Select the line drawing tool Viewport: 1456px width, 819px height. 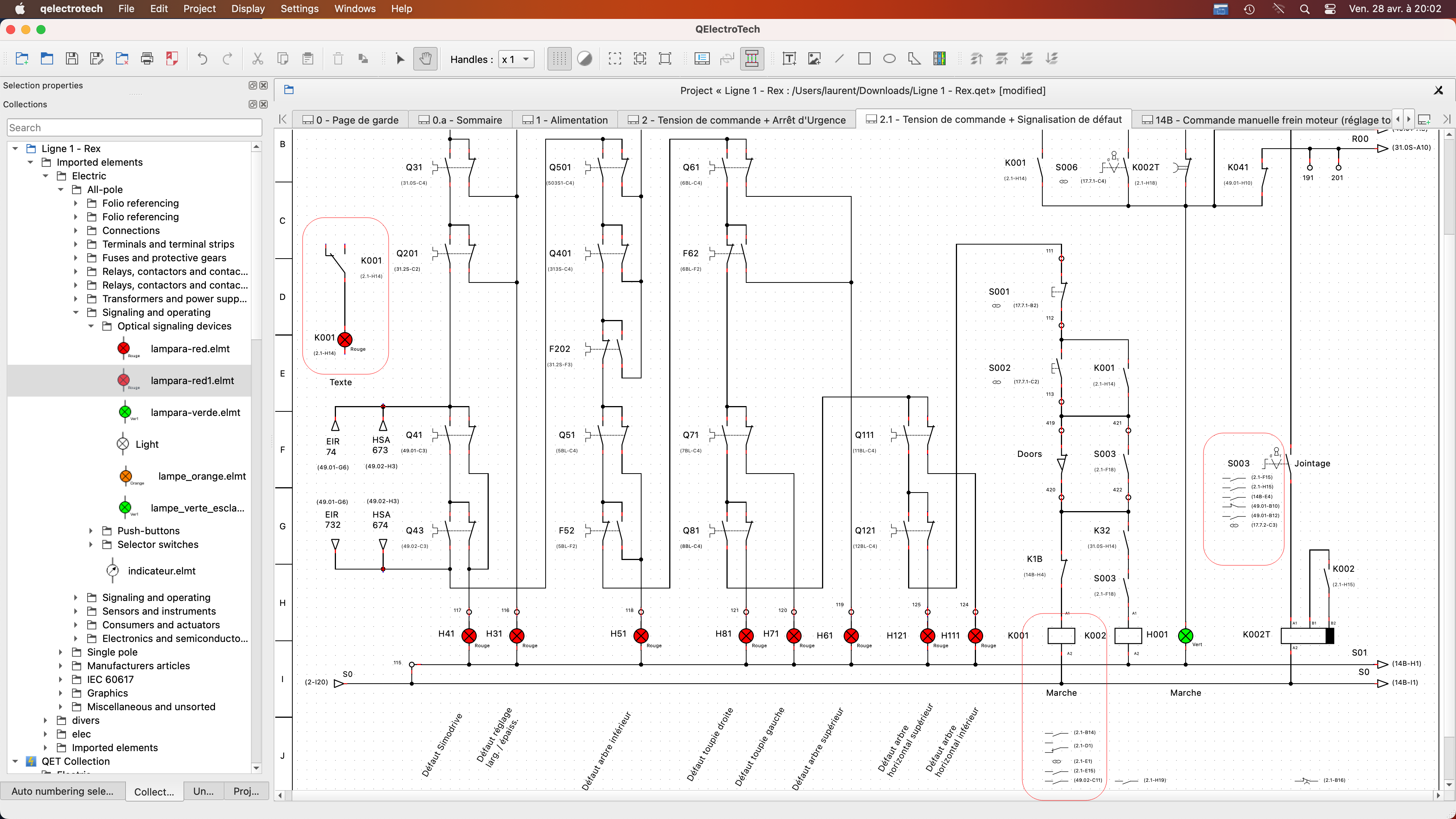(839, 59)
